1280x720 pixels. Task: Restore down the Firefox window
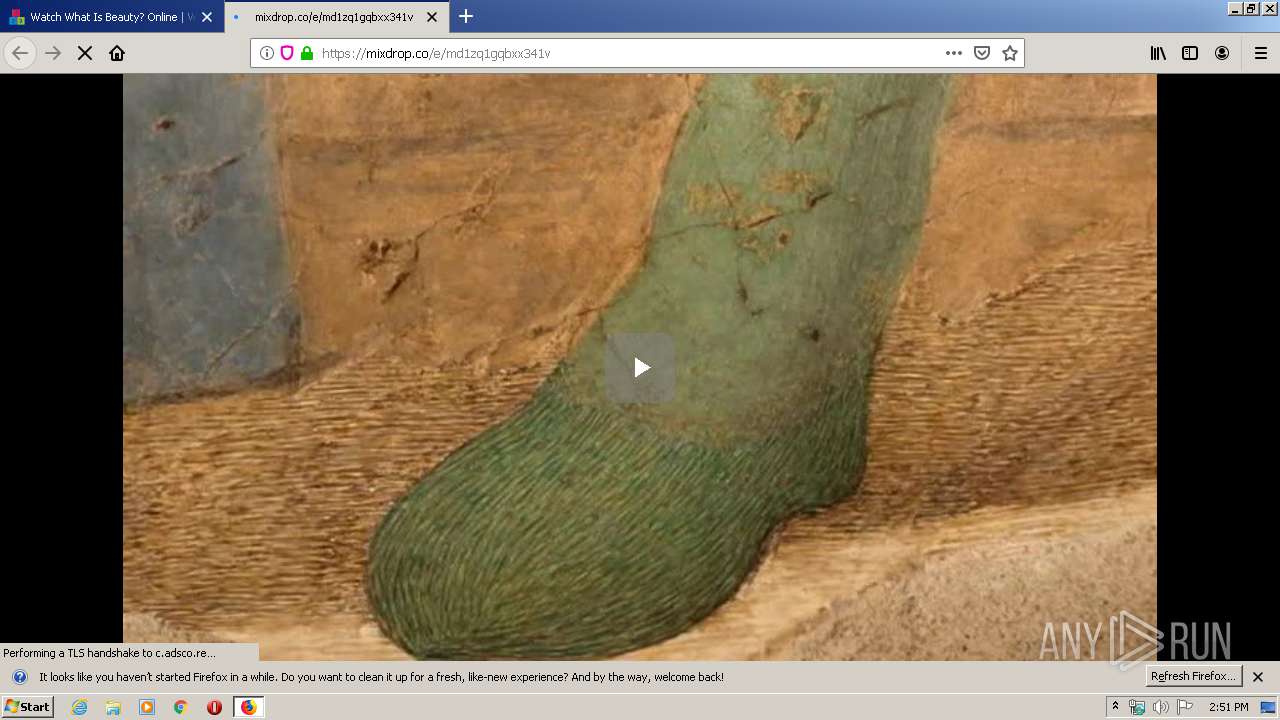pyautogui.click(x=1251, y=8)
